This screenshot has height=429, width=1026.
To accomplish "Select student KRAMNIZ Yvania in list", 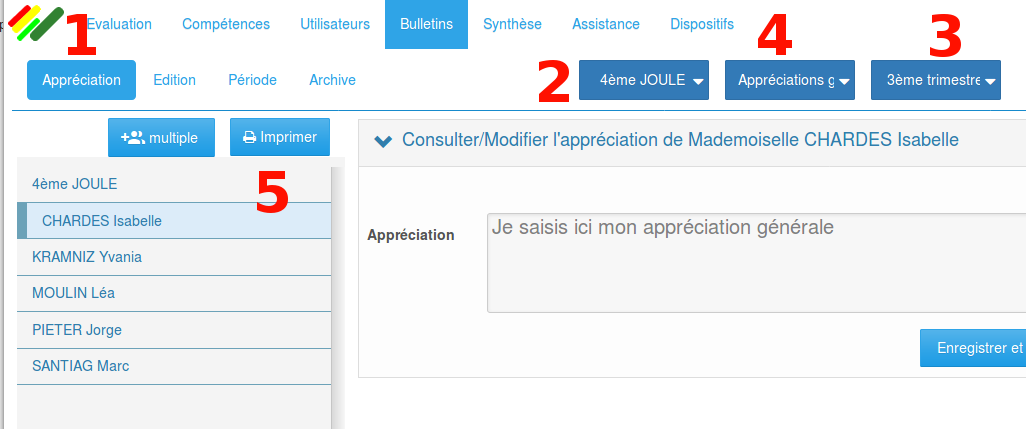I will pyautogui.click(x=174, y=257).
